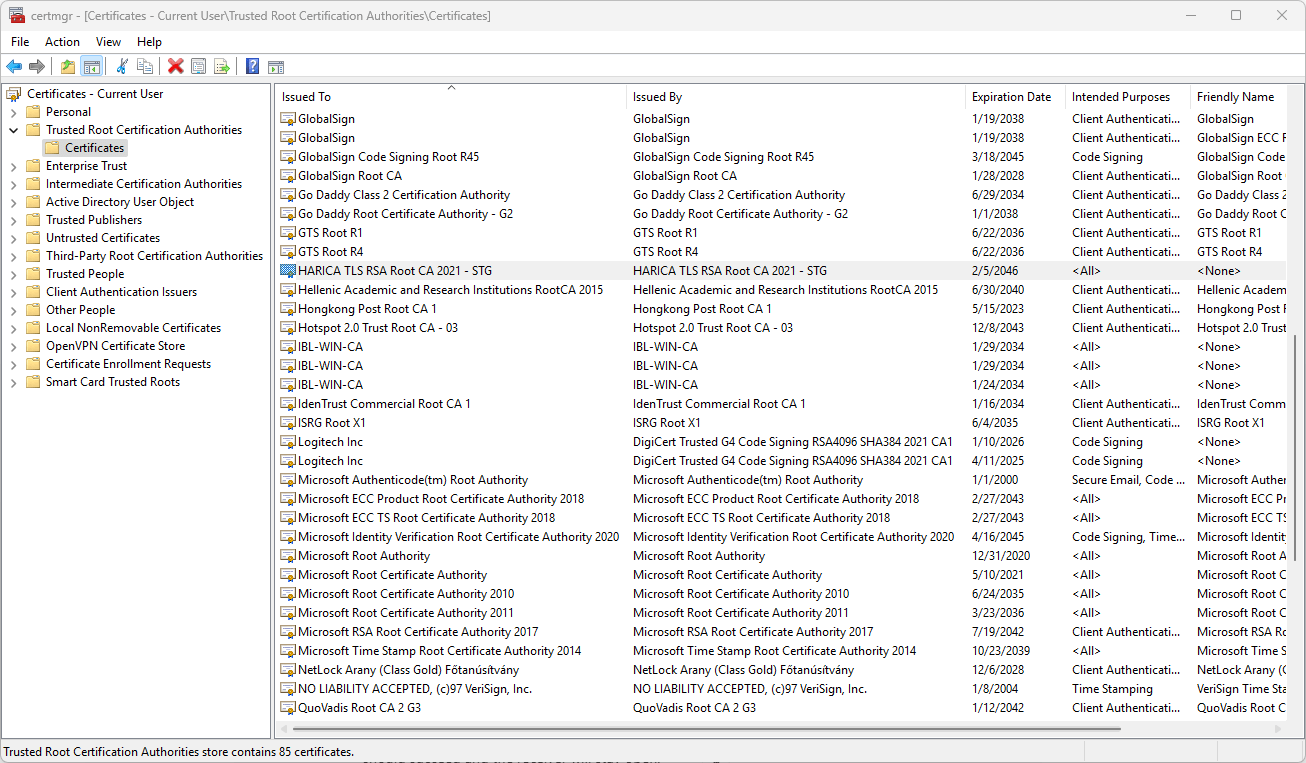Sort by Expiration Date column header
The image size is (1306, 763).
point(1015,97)
